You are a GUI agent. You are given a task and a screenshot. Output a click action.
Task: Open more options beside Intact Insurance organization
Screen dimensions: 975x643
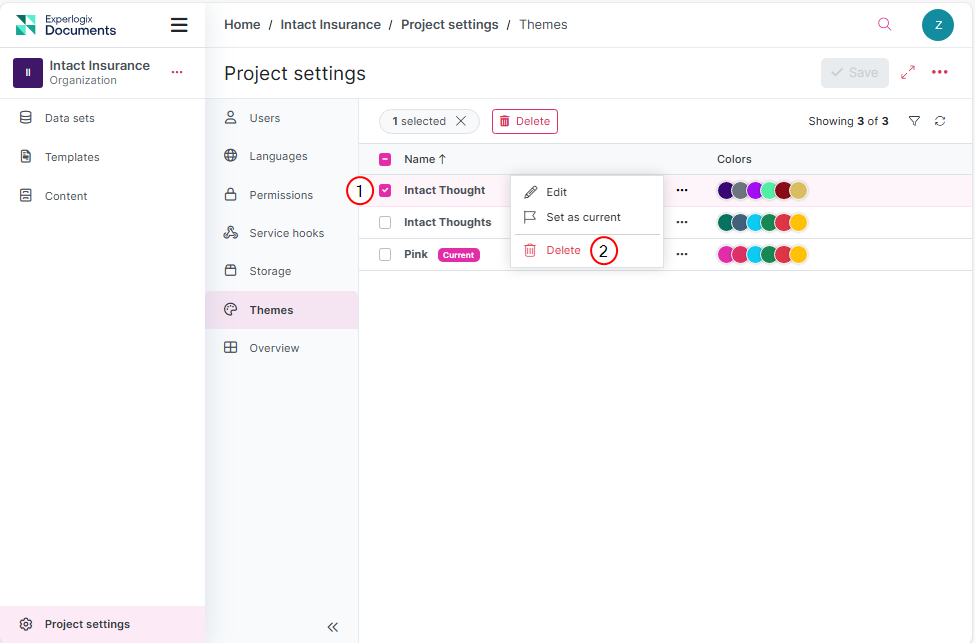coord(177,72)
